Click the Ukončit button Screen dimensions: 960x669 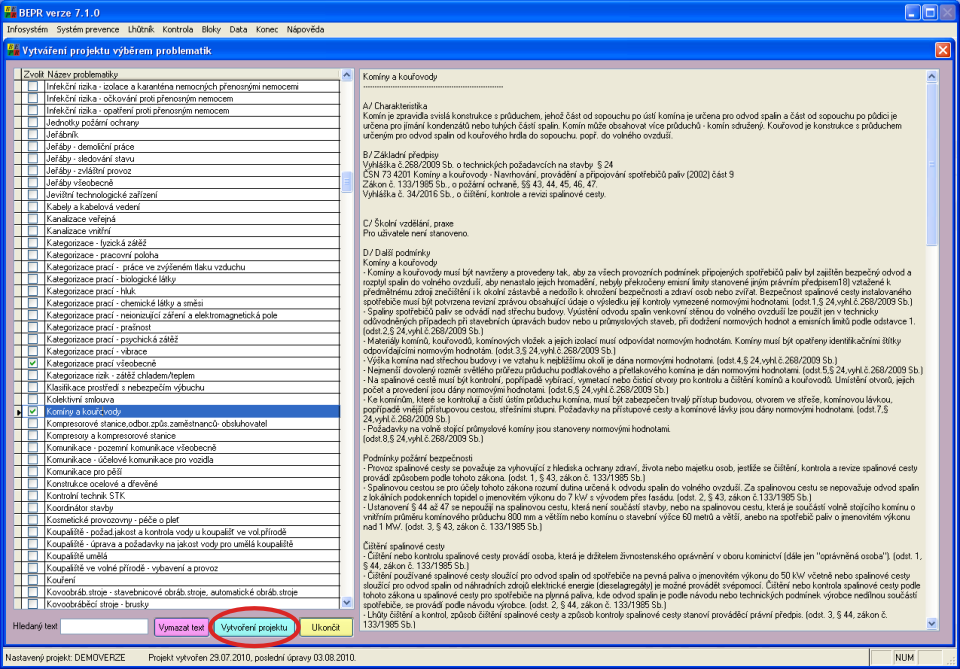[x=326, y=627]
